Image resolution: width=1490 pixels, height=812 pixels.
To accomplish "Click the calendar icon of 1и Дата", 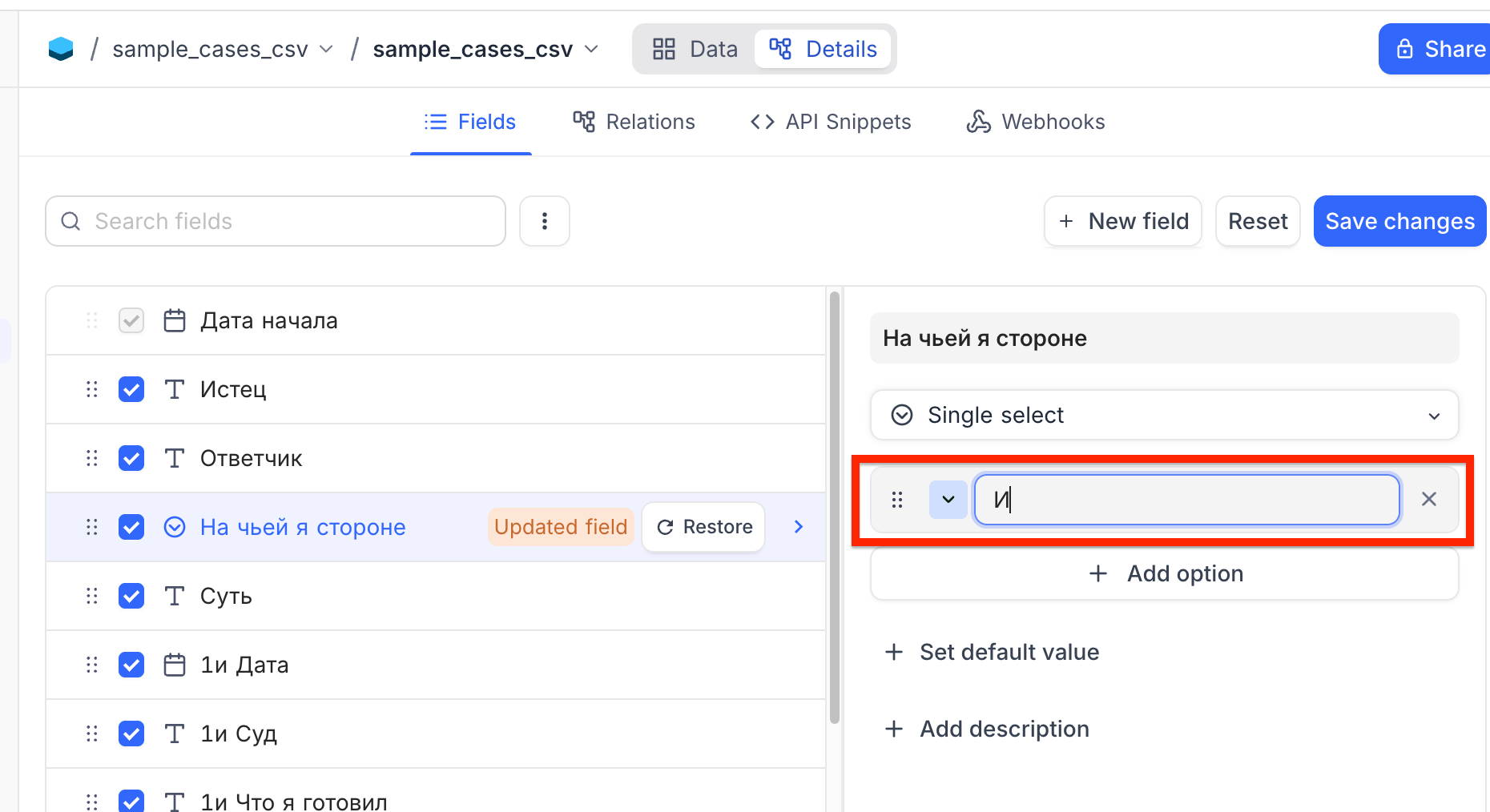I will tap(175, 665).
